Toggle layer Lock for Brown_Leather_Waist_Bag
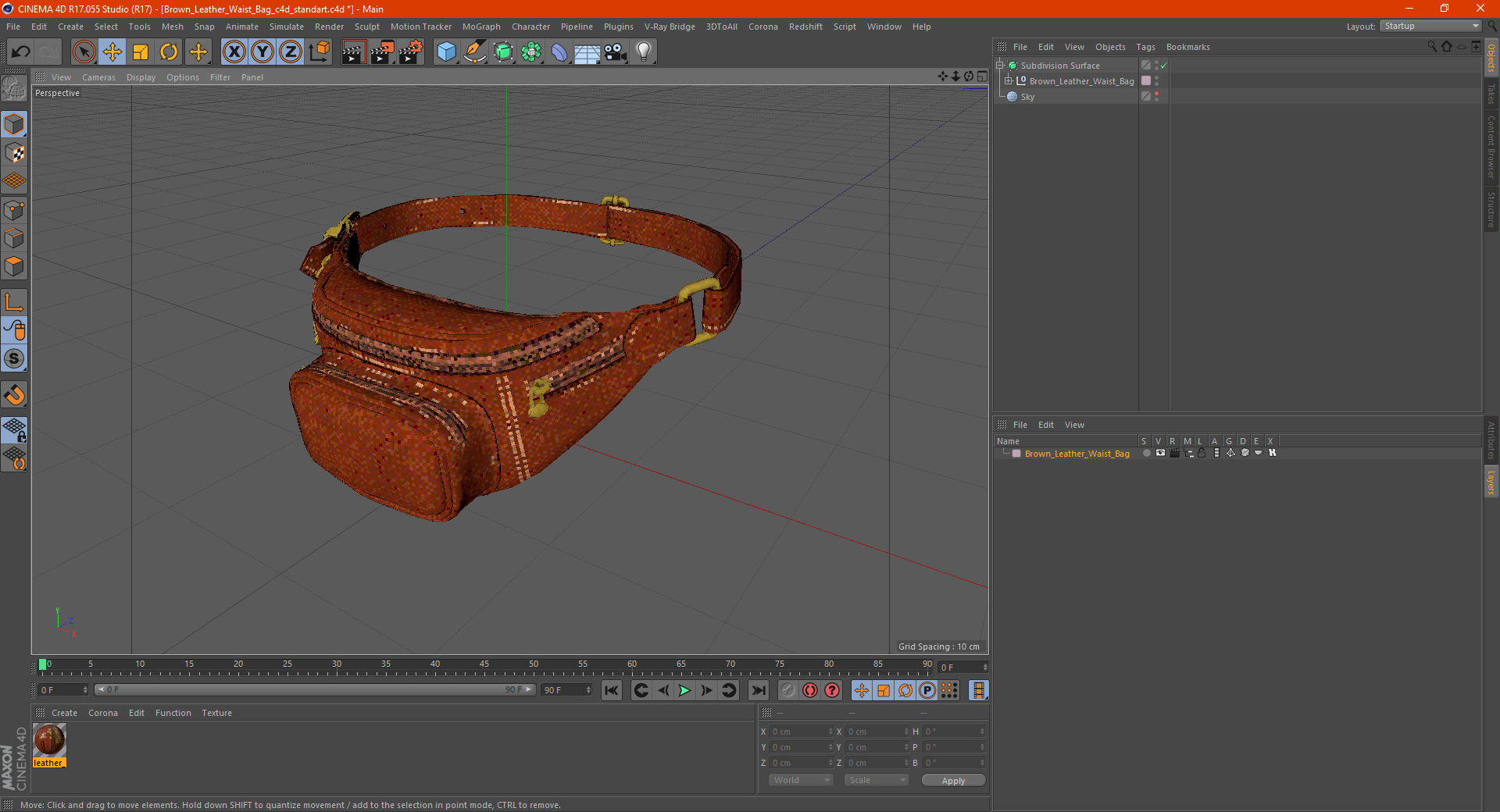1500x812 pixels. [x=1202, y=453]
